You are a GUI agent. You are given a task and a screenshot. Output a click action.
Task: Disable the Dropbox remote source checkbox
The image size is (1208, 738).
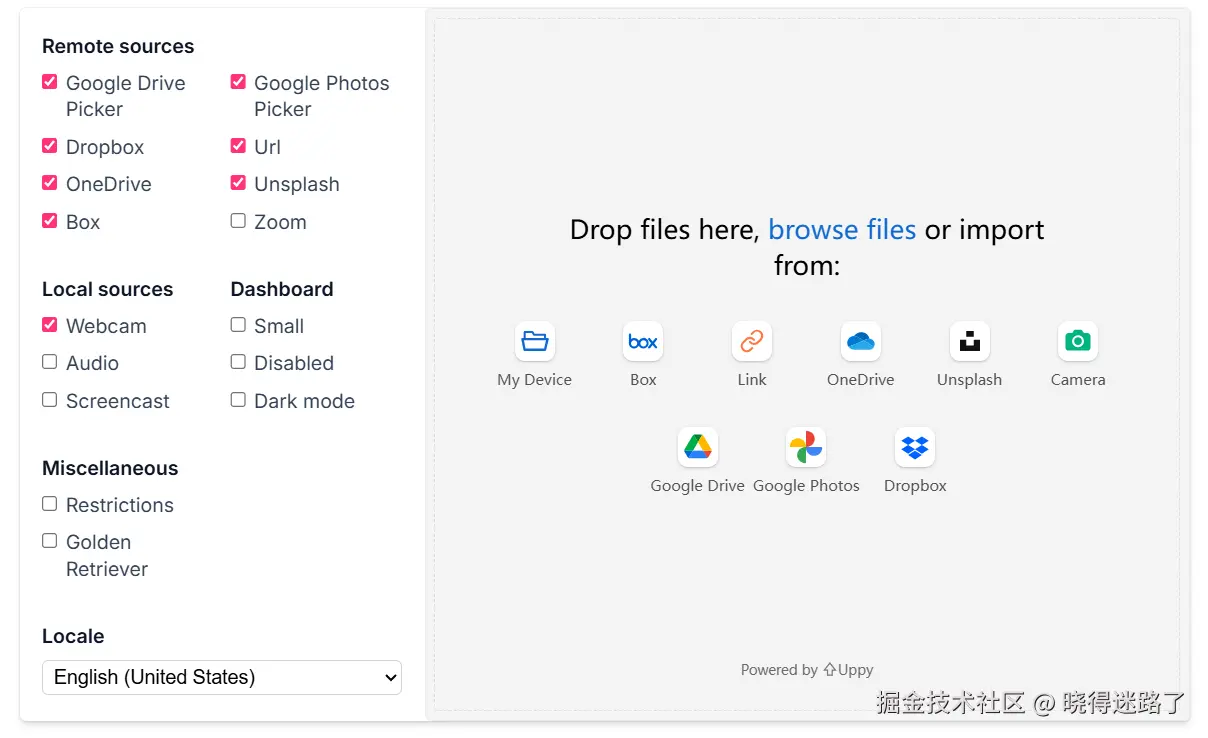tap(49, 146)
